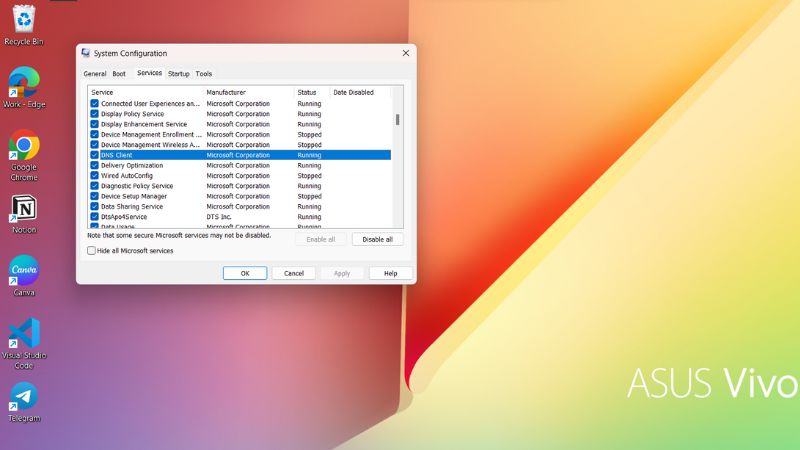Launch the Work - Edge shortcut
This screenshot has height=450, width=800.
(23, 84)
